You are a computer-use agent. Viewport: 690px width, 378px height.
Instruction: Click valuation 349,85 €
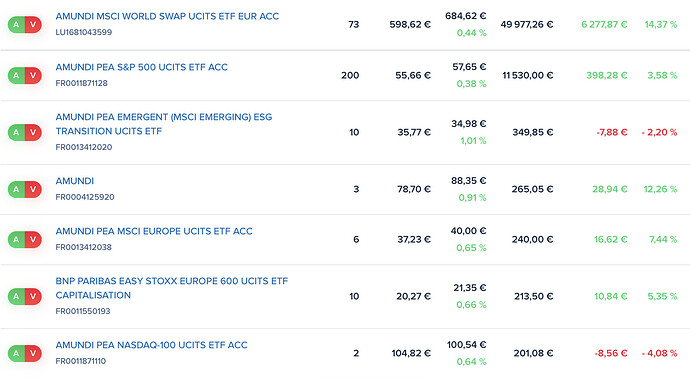532,132
